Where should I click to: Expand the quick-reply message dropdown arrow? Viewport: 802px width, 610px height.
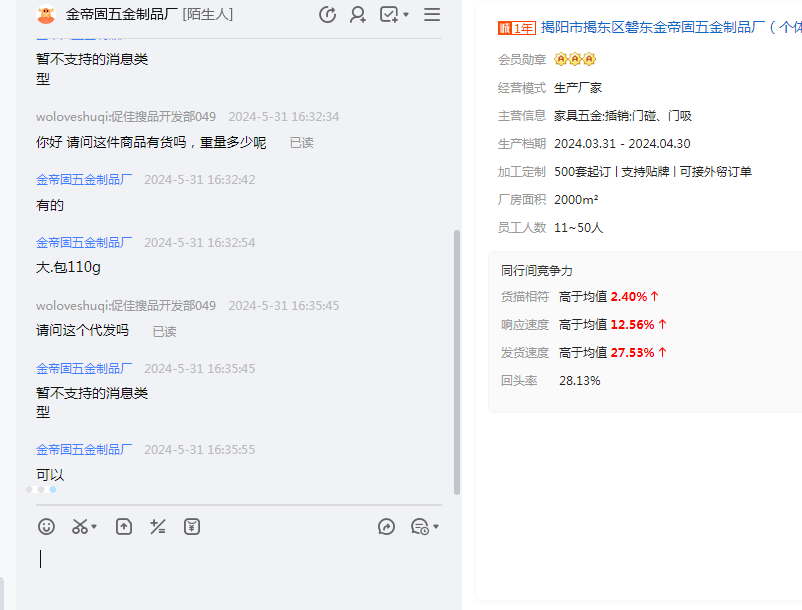point(436,527)
